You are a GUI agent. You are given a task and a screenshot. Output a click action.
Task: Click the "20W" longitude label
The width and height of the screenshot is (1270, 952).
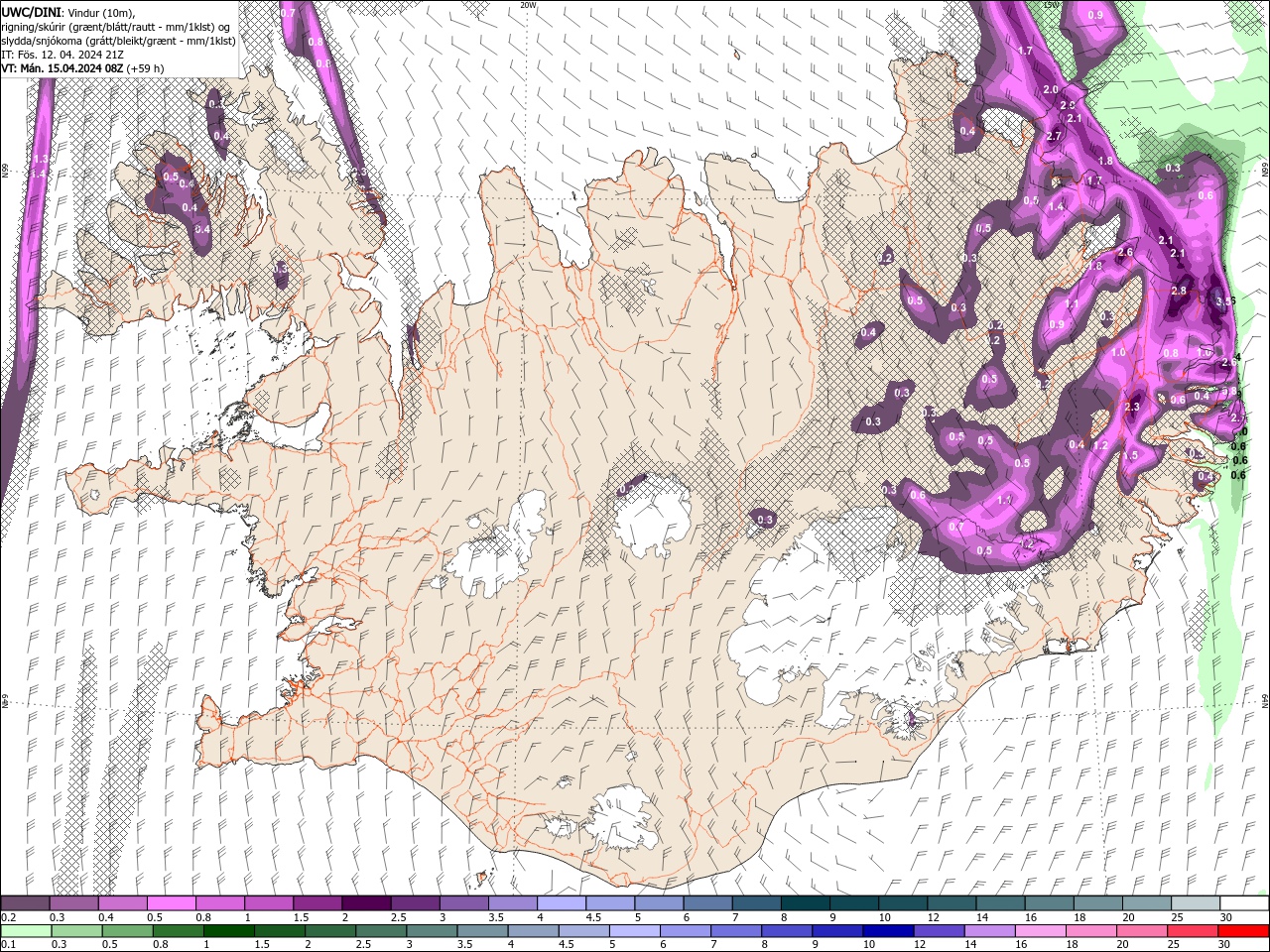coord(529,5)
